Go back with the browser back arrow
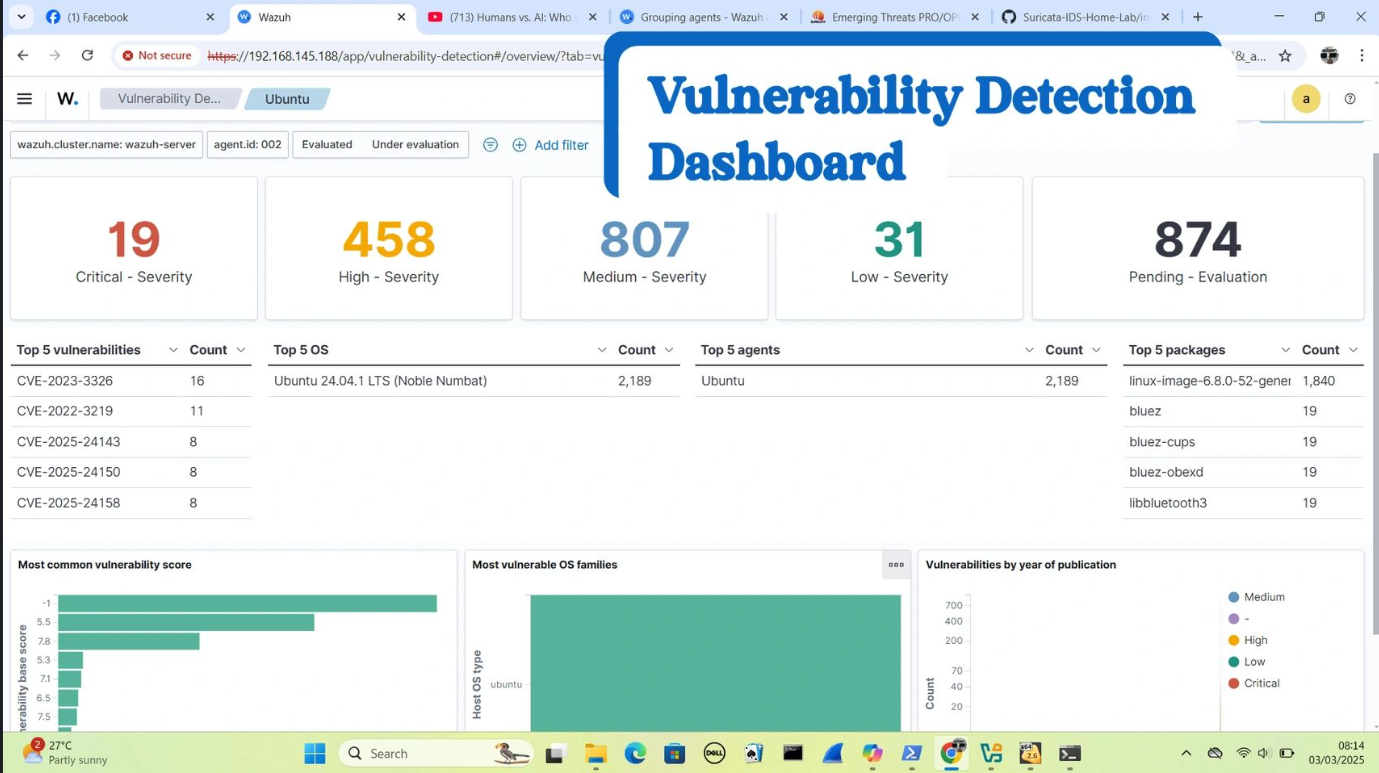The width and height of the screenshot is (1379, 773). (23, 56)
